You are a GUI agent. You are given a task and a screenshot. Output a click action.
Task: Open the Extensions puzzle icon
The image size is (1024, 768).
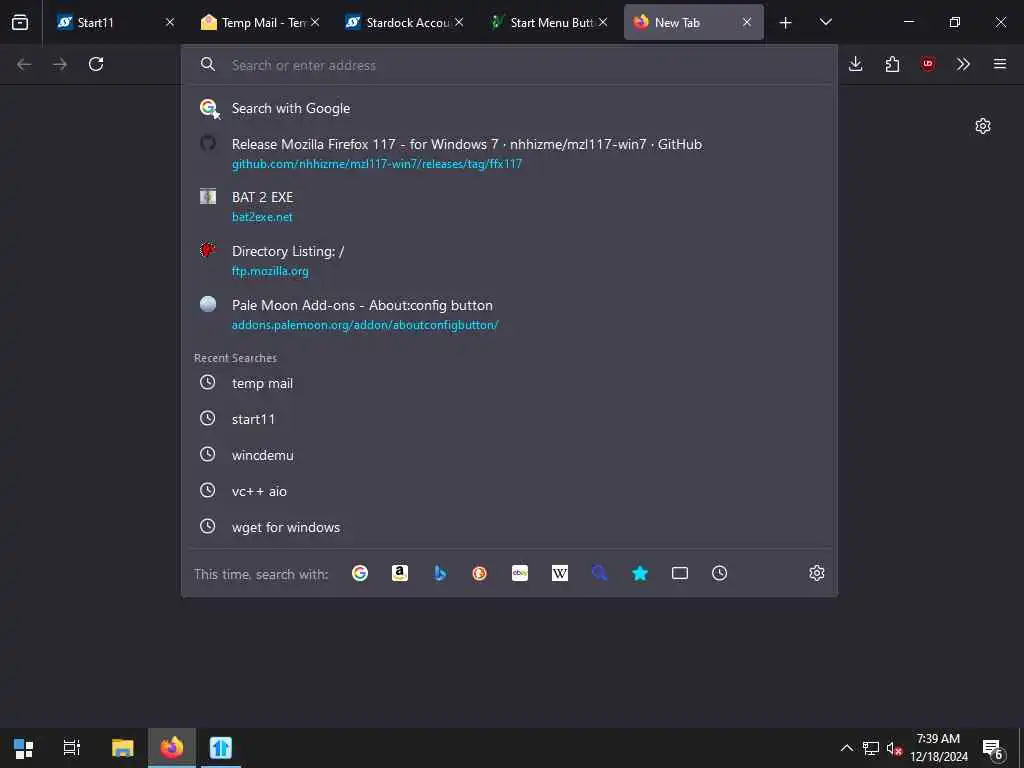(892, 64)
